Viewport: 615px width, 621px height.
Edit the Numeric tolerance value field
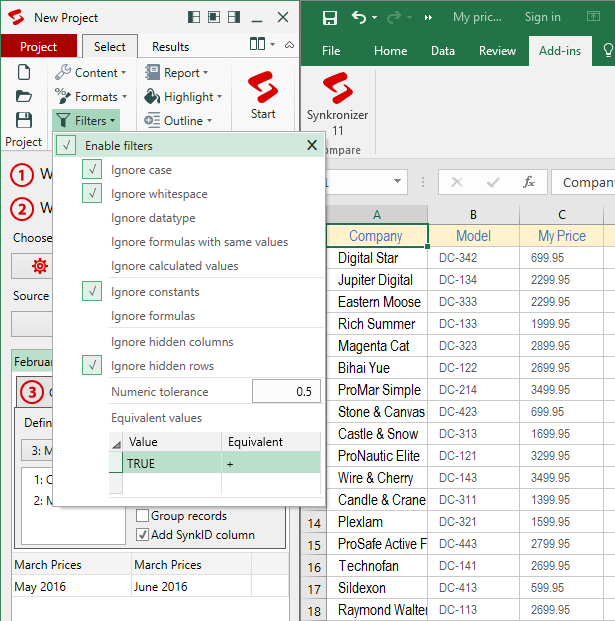coord(286,391)
